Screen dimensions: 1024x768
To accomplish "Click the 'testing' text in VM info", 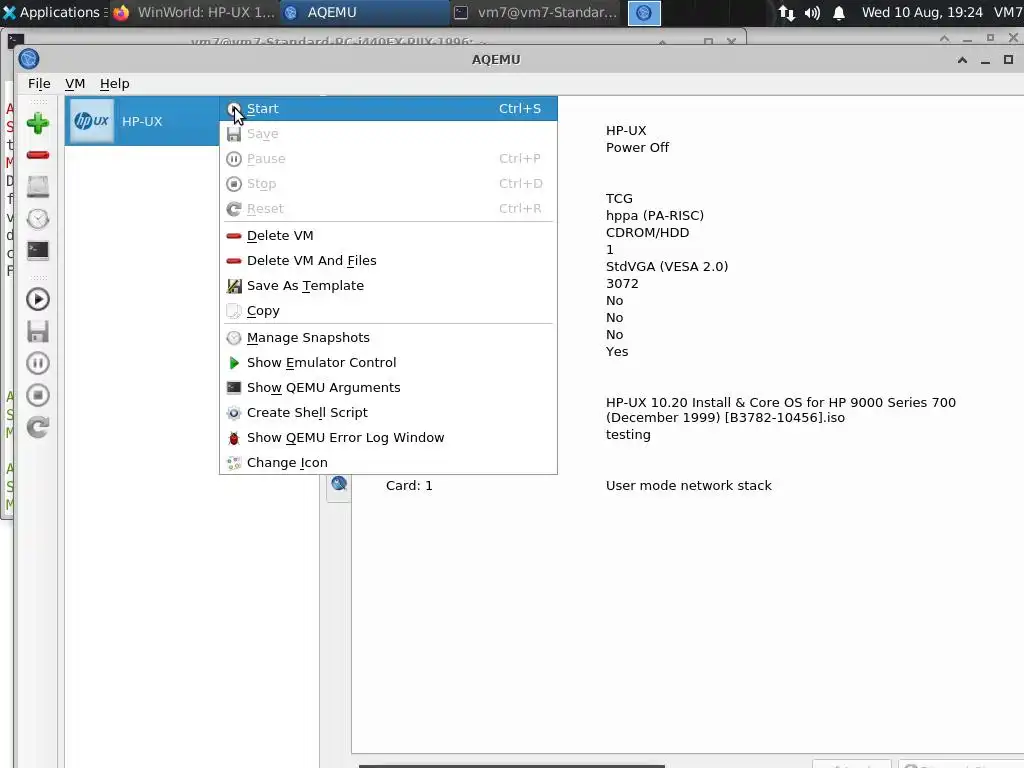I will coord(628,435).
